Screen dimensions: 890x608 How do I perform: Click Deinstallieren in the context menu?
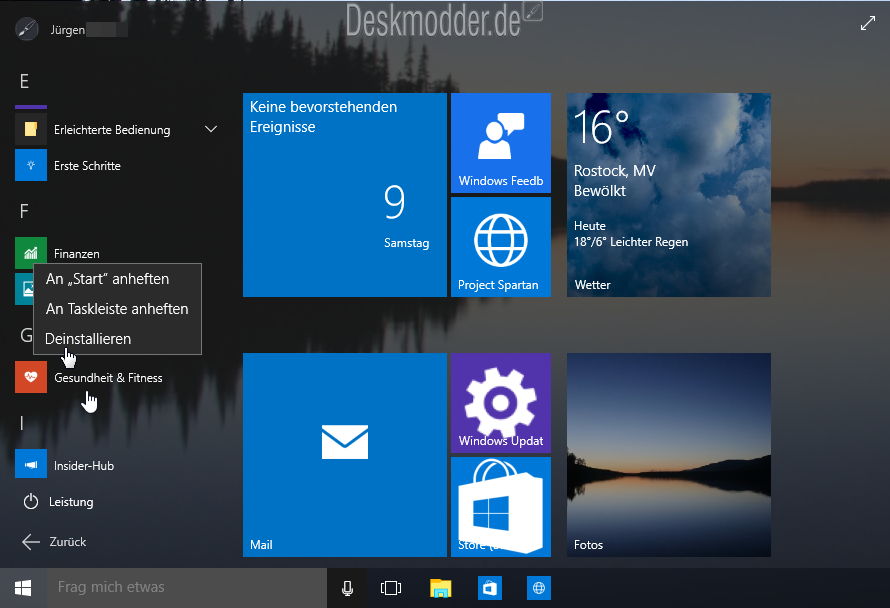pos(88,339)
